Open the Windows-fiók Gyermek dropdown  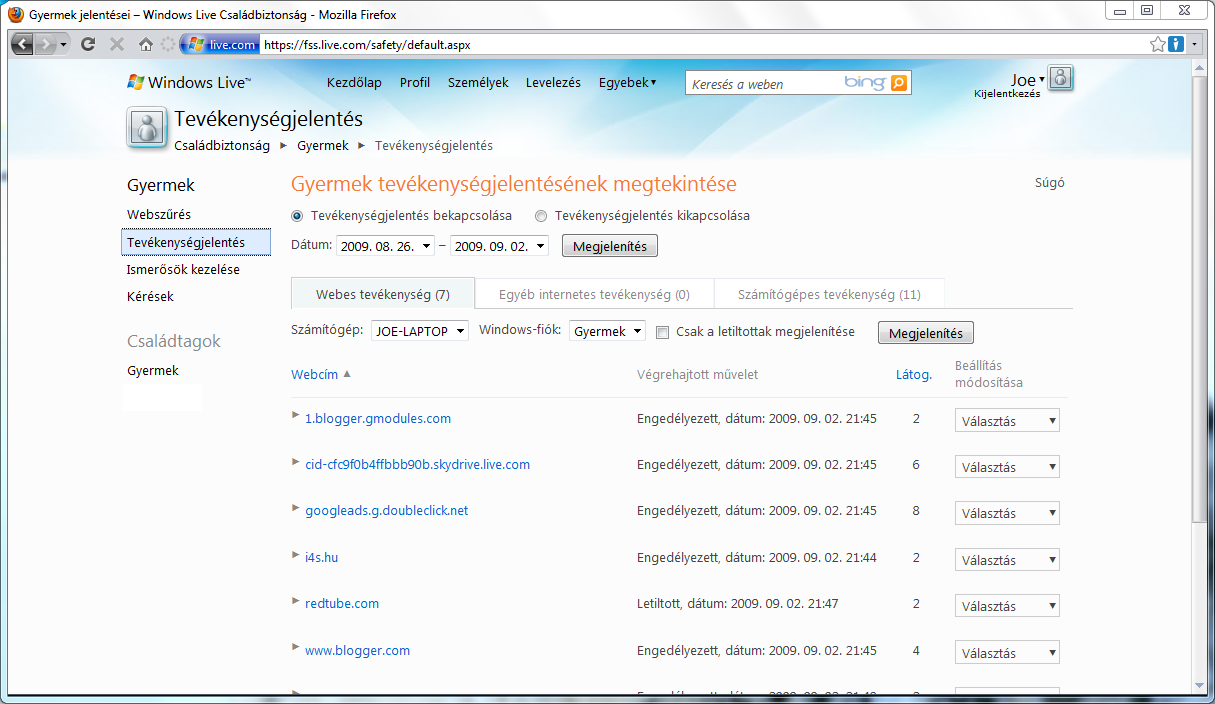point(608,331)
